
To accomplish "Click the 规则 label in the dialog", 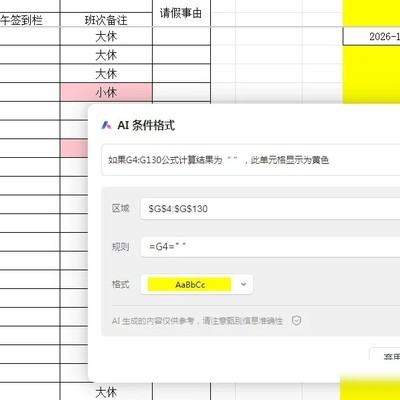I will pos(120,247).
